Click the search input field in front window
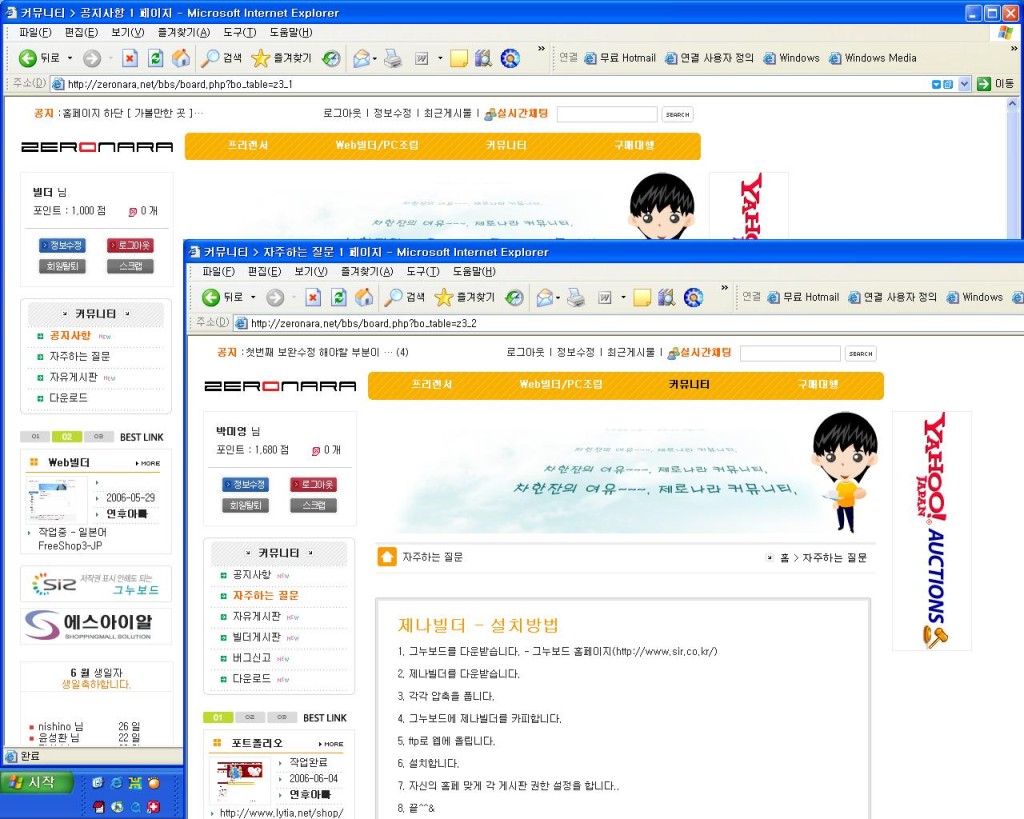The image size is (1024, 819). [x=790, y=353]
